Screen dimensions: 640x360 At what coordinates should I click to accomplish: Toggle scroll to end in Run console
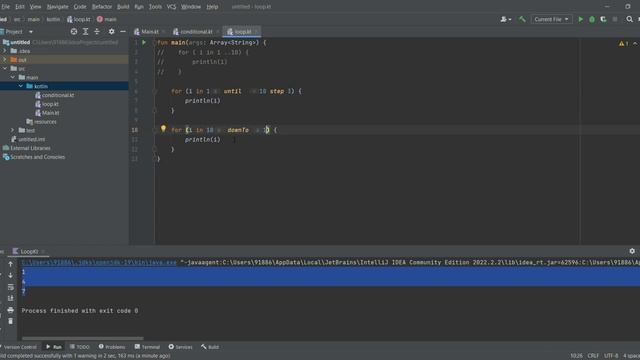[11, 298]
